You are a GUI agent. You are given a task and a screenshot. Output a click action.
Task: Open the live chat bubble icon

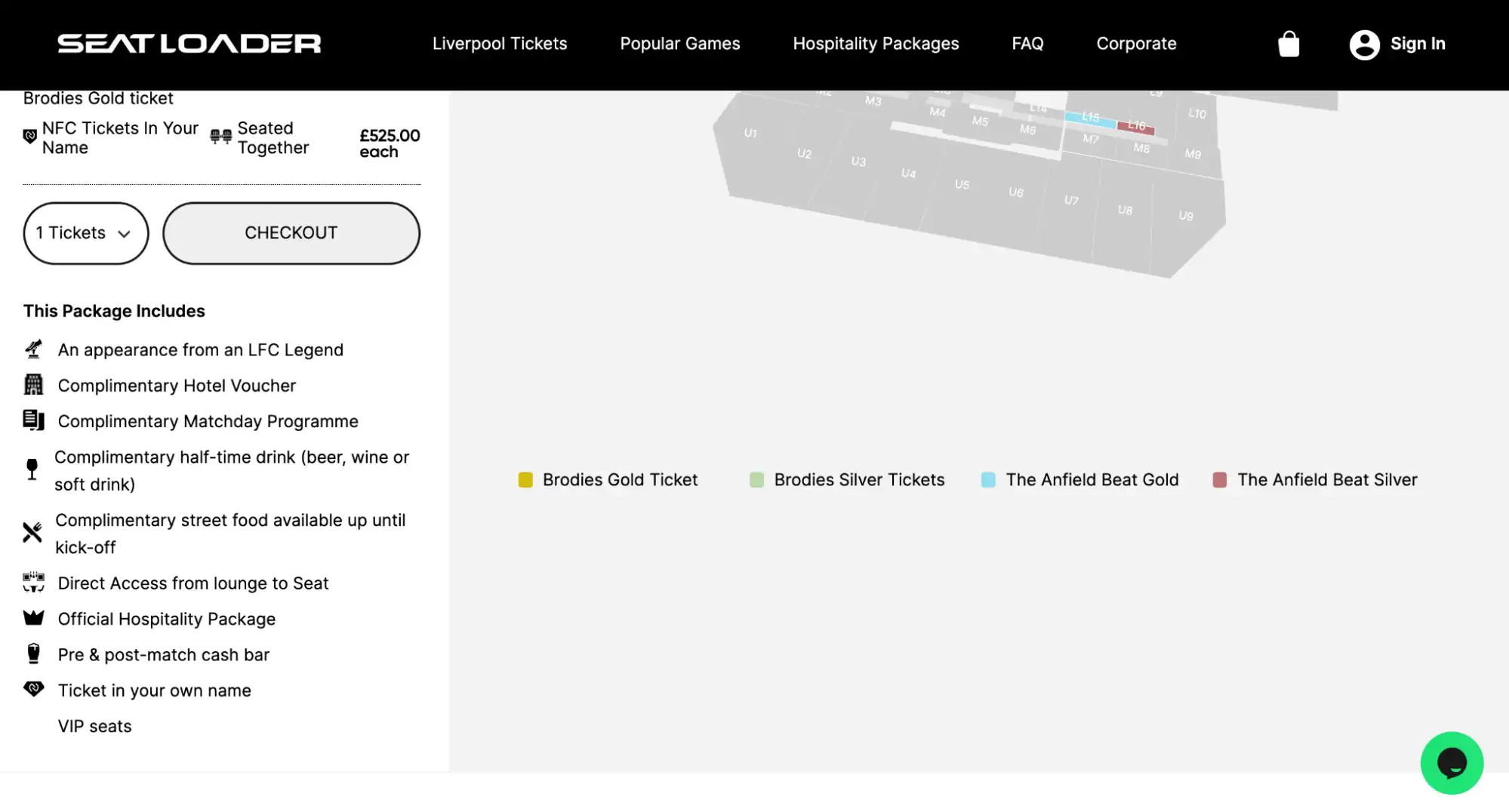pyautogui.click(x=1452, y=763)
